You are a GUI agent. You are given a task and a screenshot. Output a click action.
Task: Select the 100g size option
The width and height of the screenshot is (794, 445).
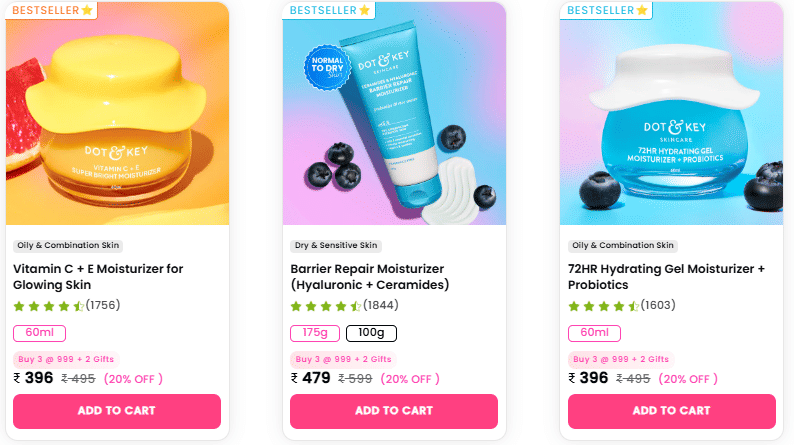pos(371,333)
